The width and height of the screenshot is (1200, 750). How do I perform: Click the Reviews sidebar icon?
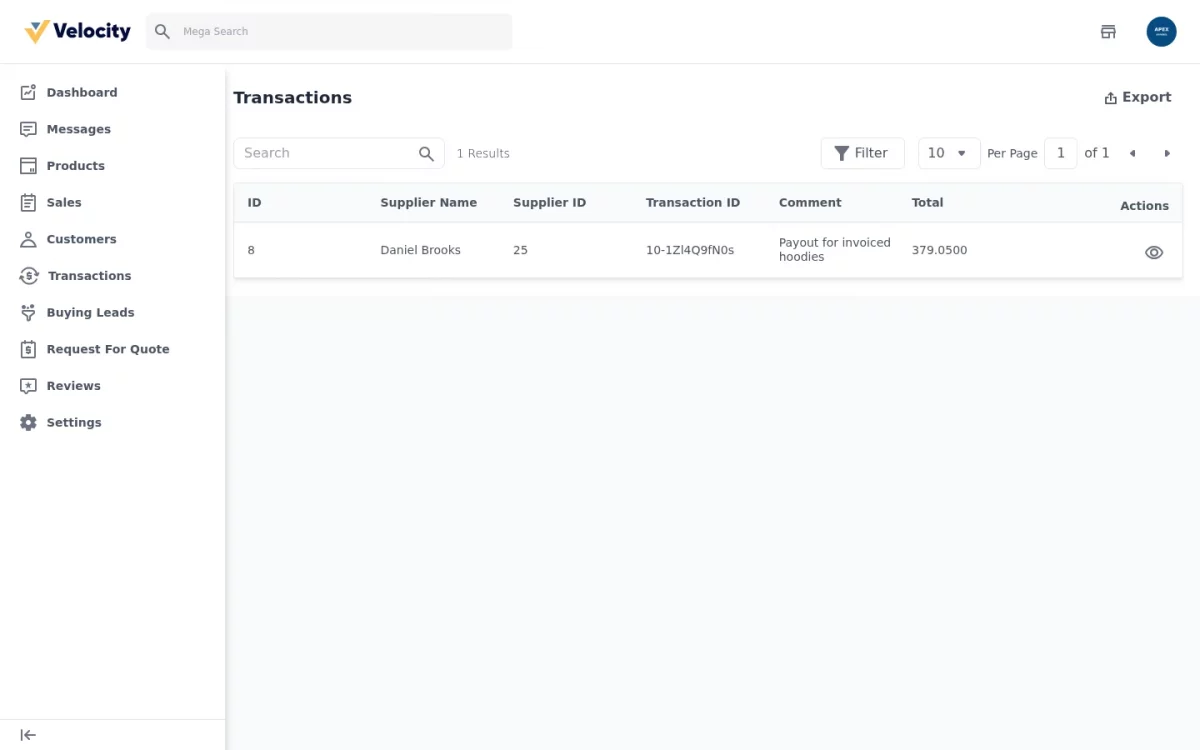28,386
